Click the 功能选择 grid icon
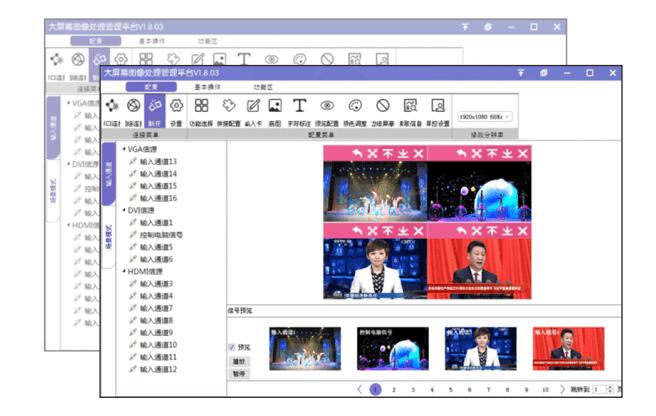The height and width of the screenshot is (416, 656). 202,106
